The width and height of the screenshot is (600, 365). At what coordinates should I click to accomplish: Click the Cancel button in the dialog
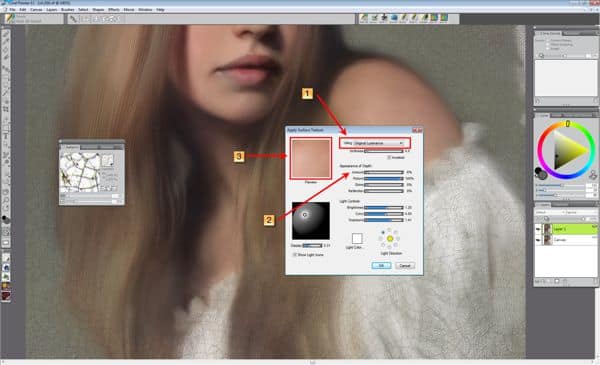click(x=404, y=266)
